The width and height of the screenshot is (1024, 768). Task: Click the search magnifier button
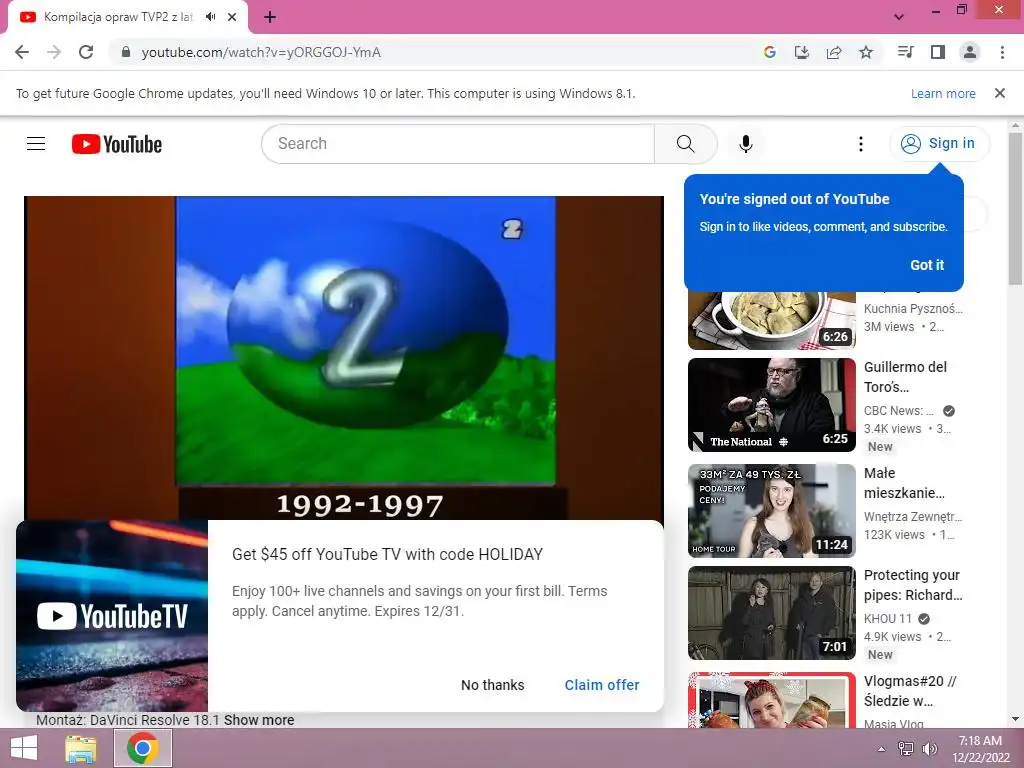tap(685, 144)
